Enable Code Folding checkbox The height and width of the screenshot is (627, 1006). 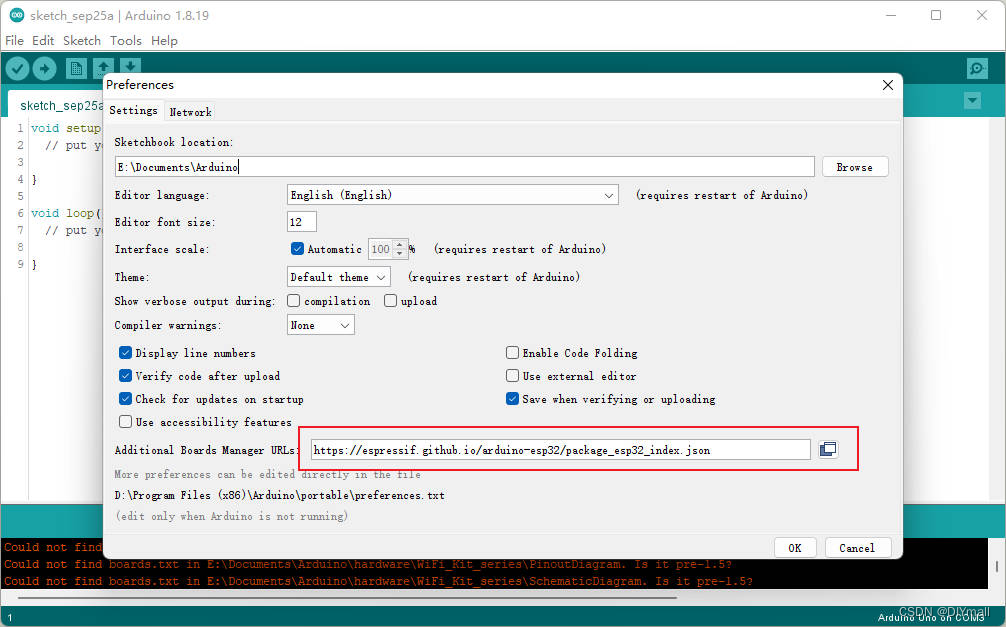click(x=512, y=352)
